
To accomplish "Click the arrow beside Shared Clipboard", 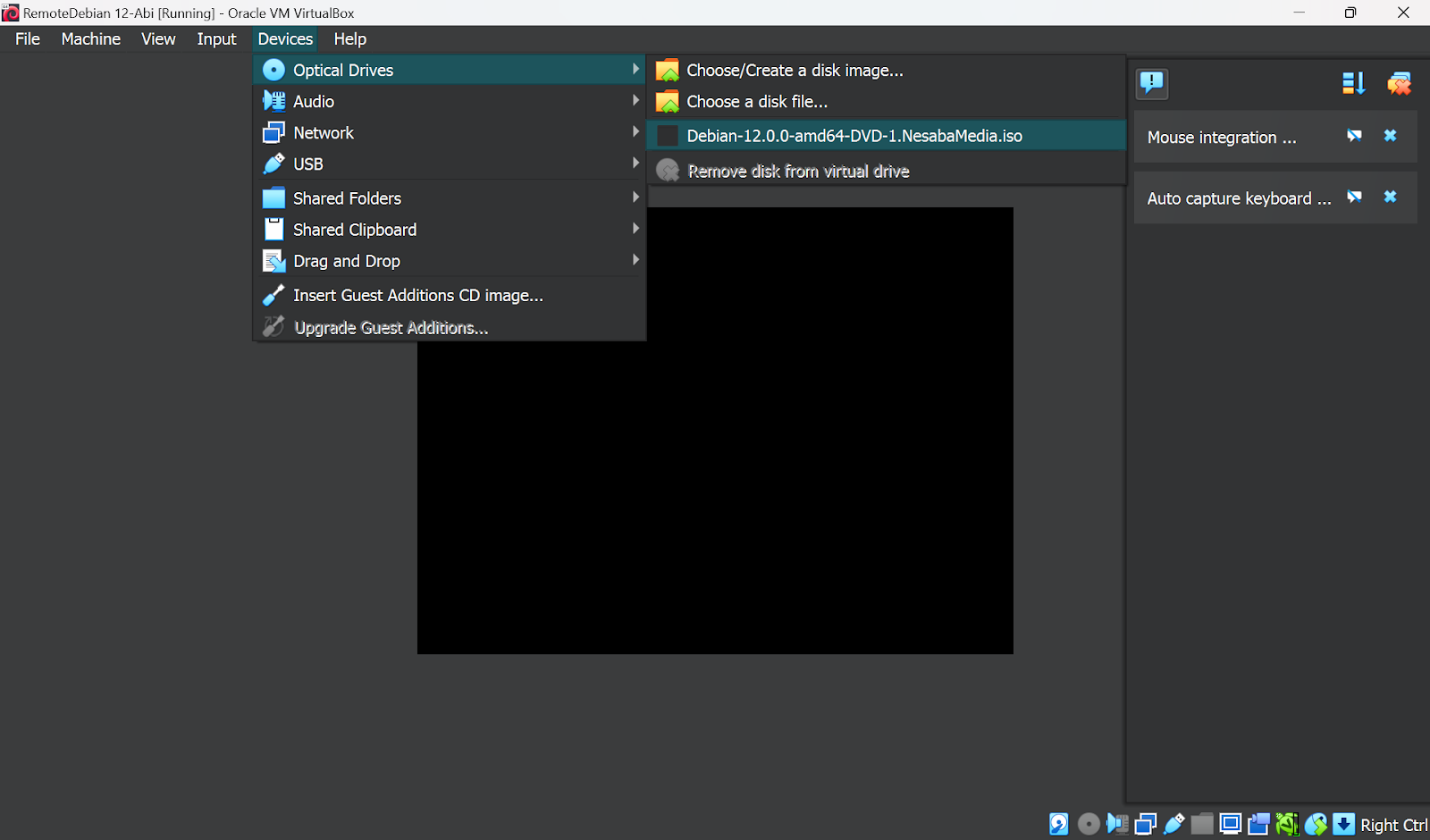I will pos(635,228).
